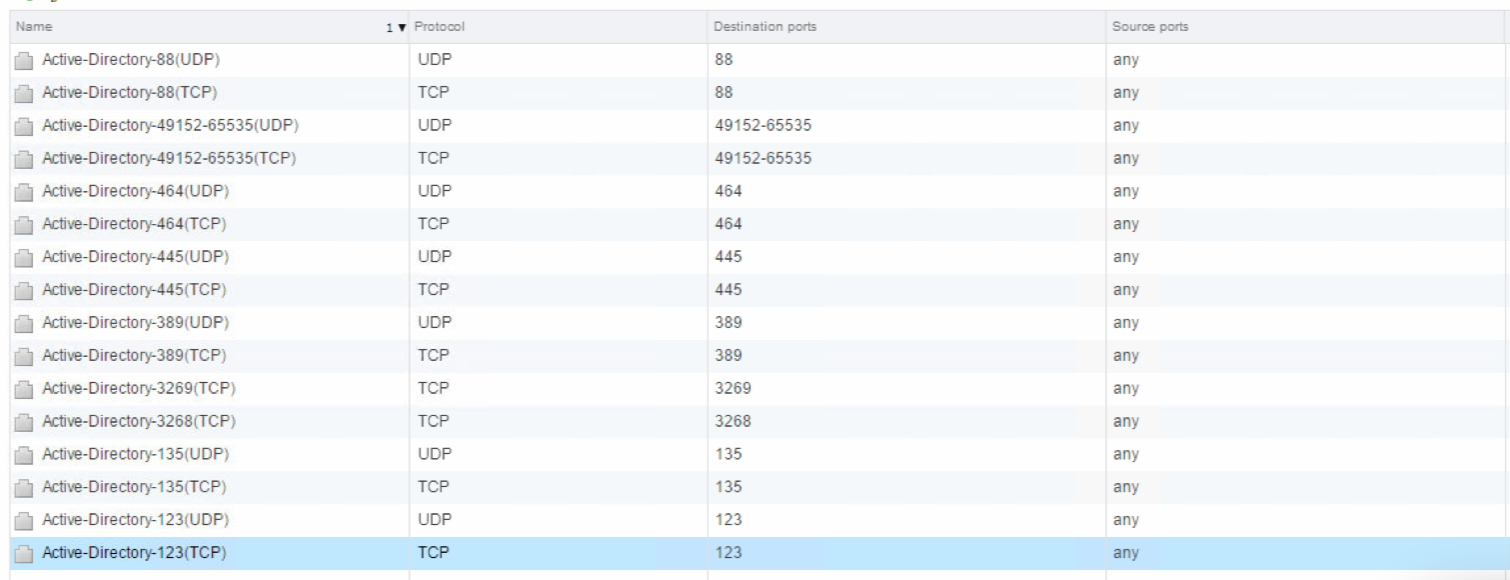Click the icon beside Active-Directory-389(UDP)
1510x580 pixels.
point(24,324)
